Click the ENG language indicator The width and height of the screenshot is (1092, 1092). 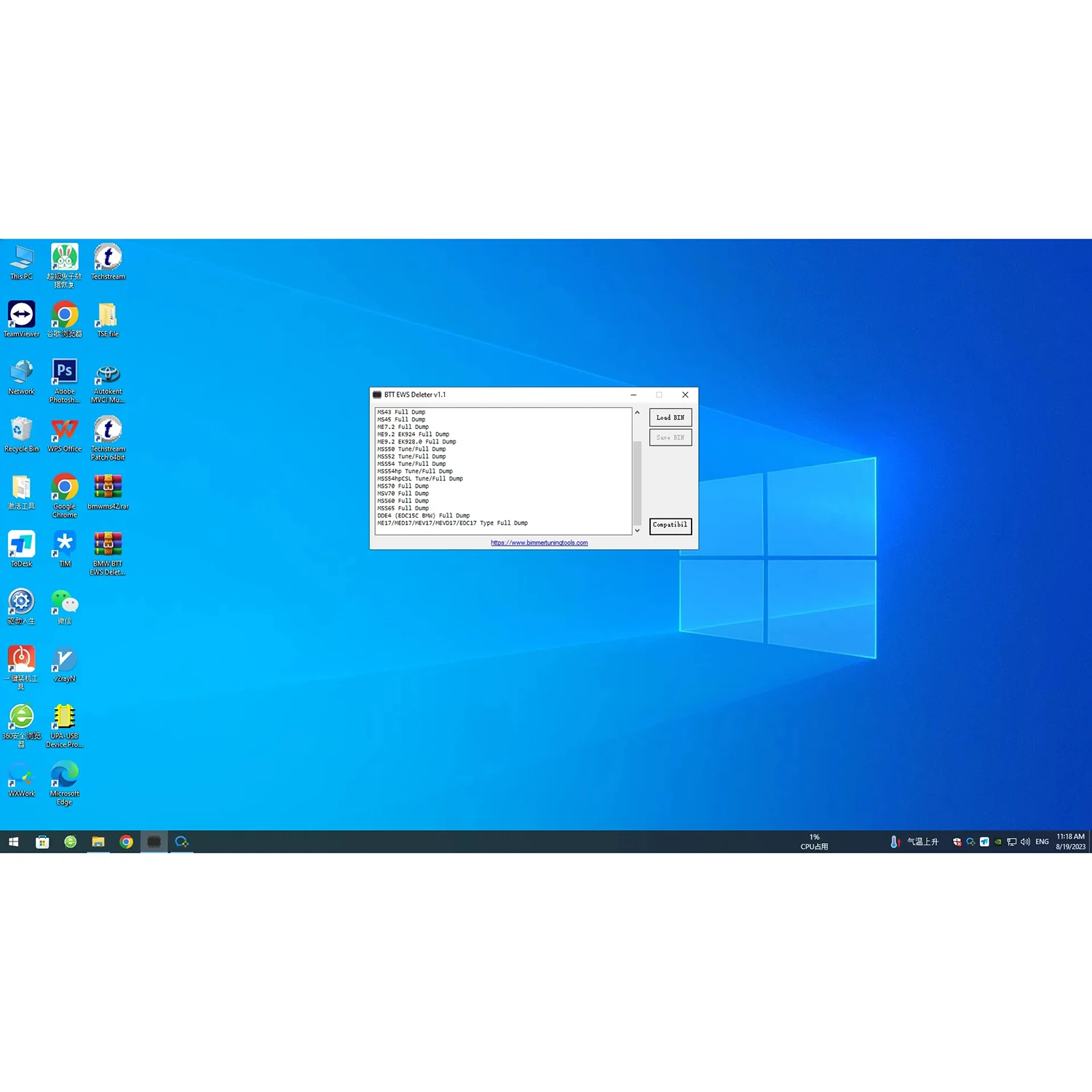(1042, 842)
